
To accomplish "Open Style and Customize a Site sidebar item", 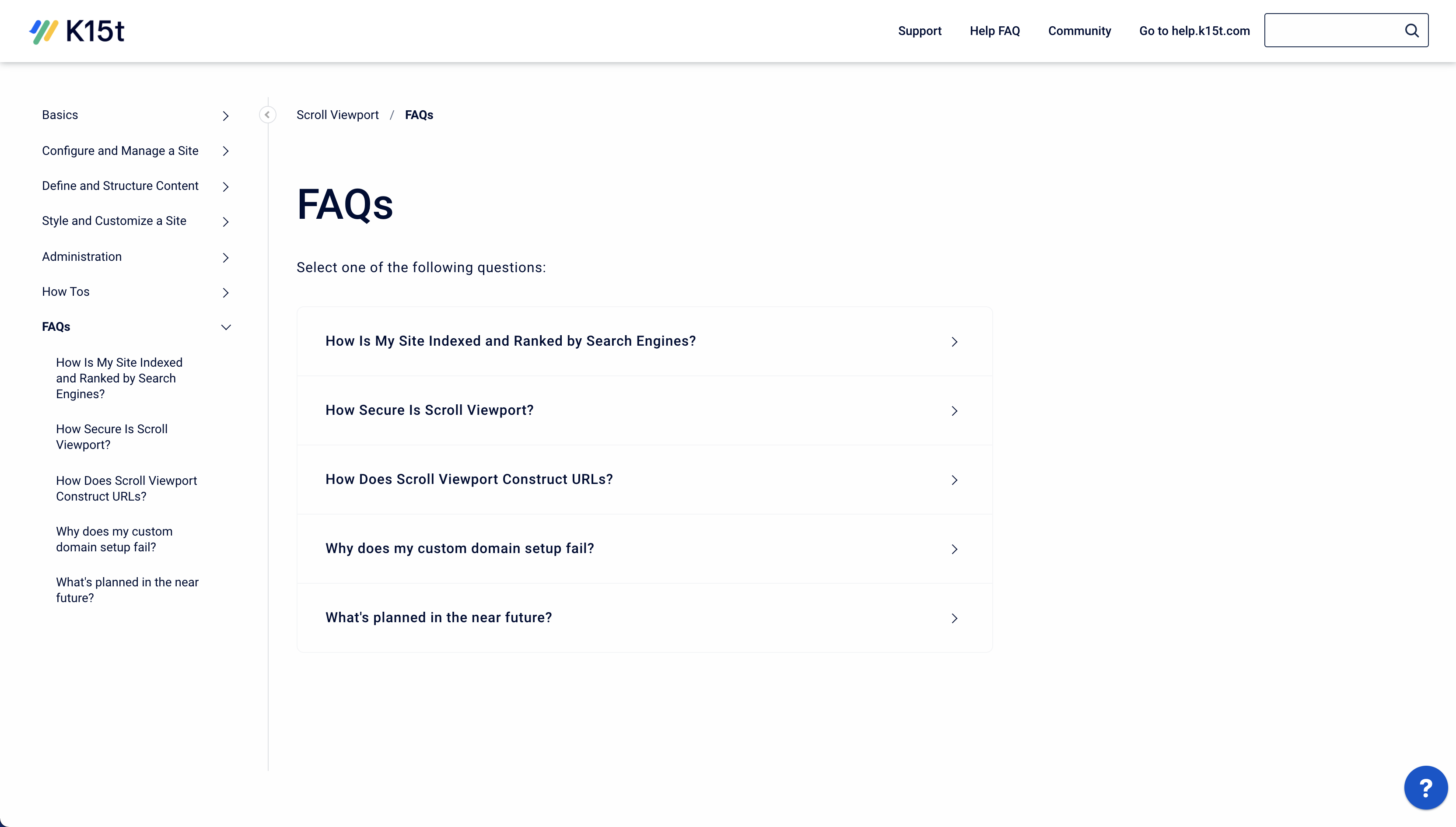I will coord(114,221).
